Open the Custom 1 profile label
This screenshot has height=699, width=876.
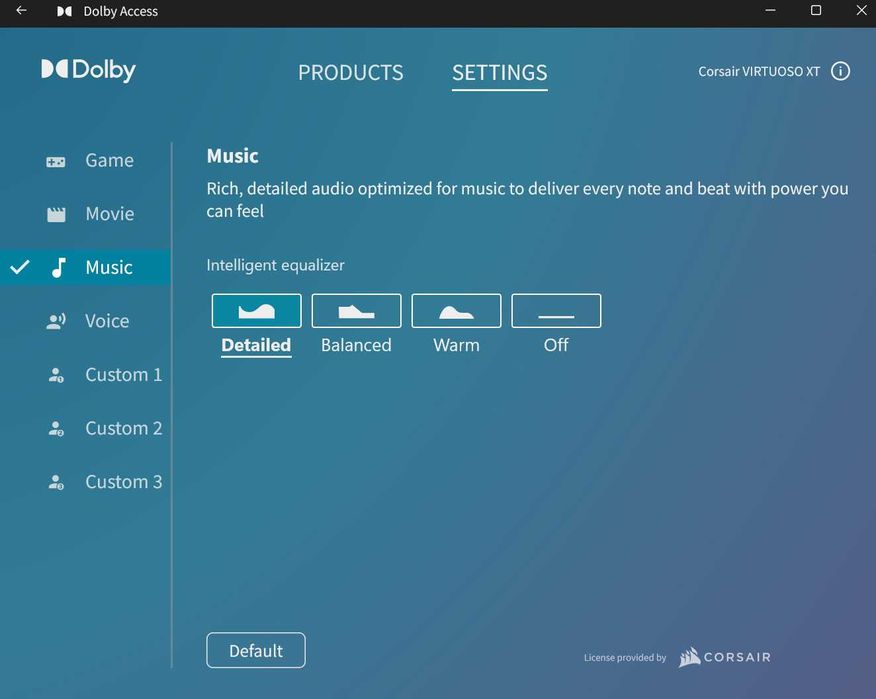[123, 375]
